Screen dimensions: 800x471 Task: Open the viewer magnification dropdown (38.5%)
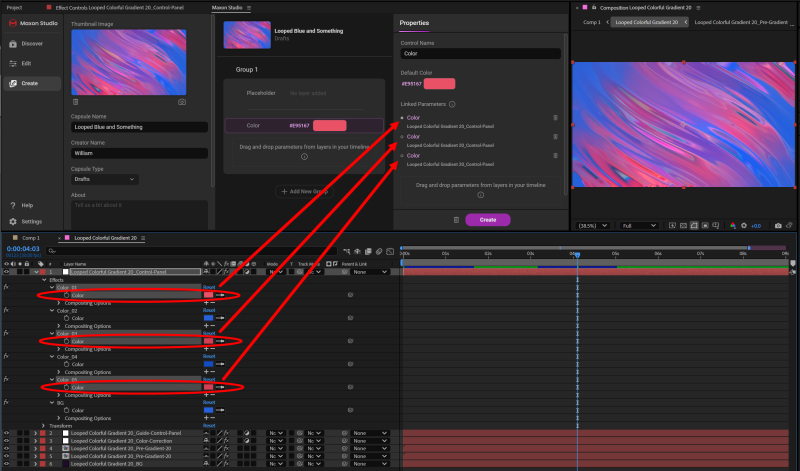click(592, 226)
